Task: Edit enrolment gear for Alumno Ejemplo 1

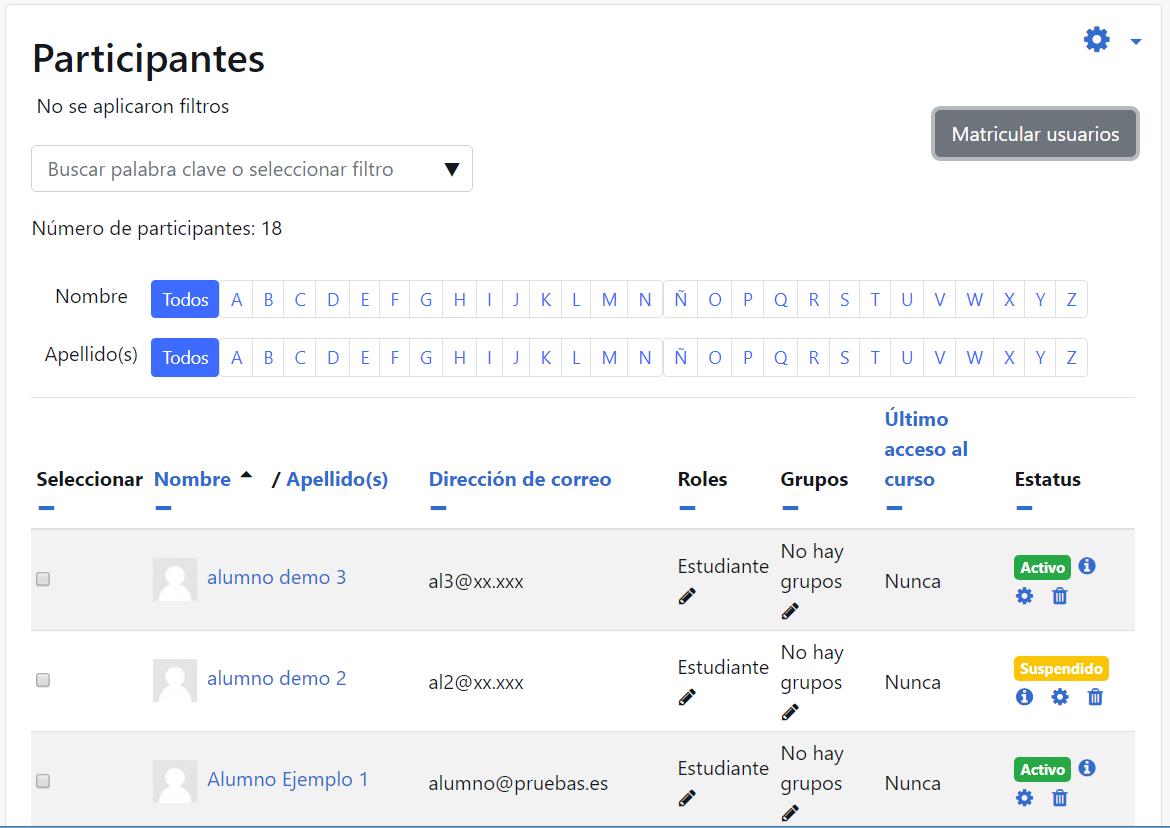Action: pos(1024,798)
